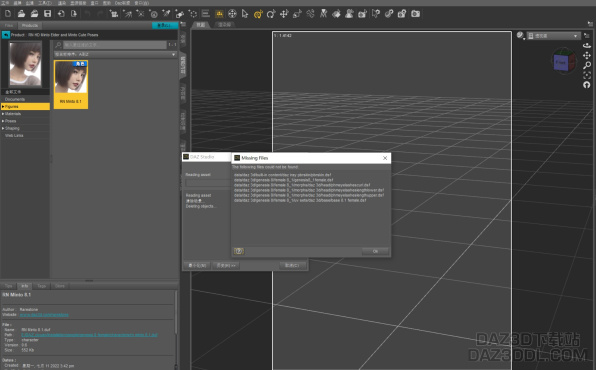Click the Open file folder icon
Image resolution: width=596 pixels, height=370 pixels.
click(21, 14)
